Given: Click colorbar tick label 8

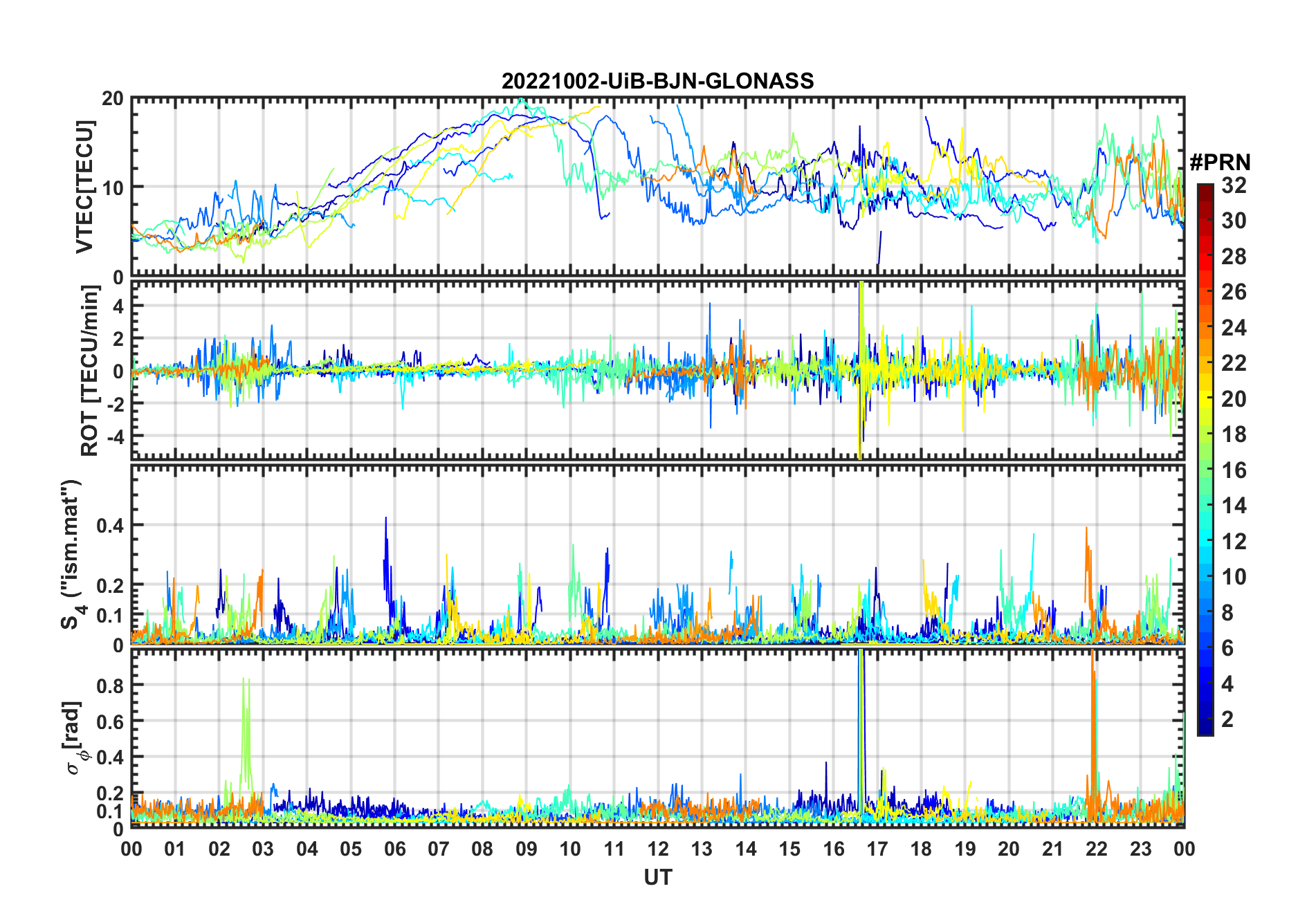Looking at the screenshot, I should (x=1227, y=612).
